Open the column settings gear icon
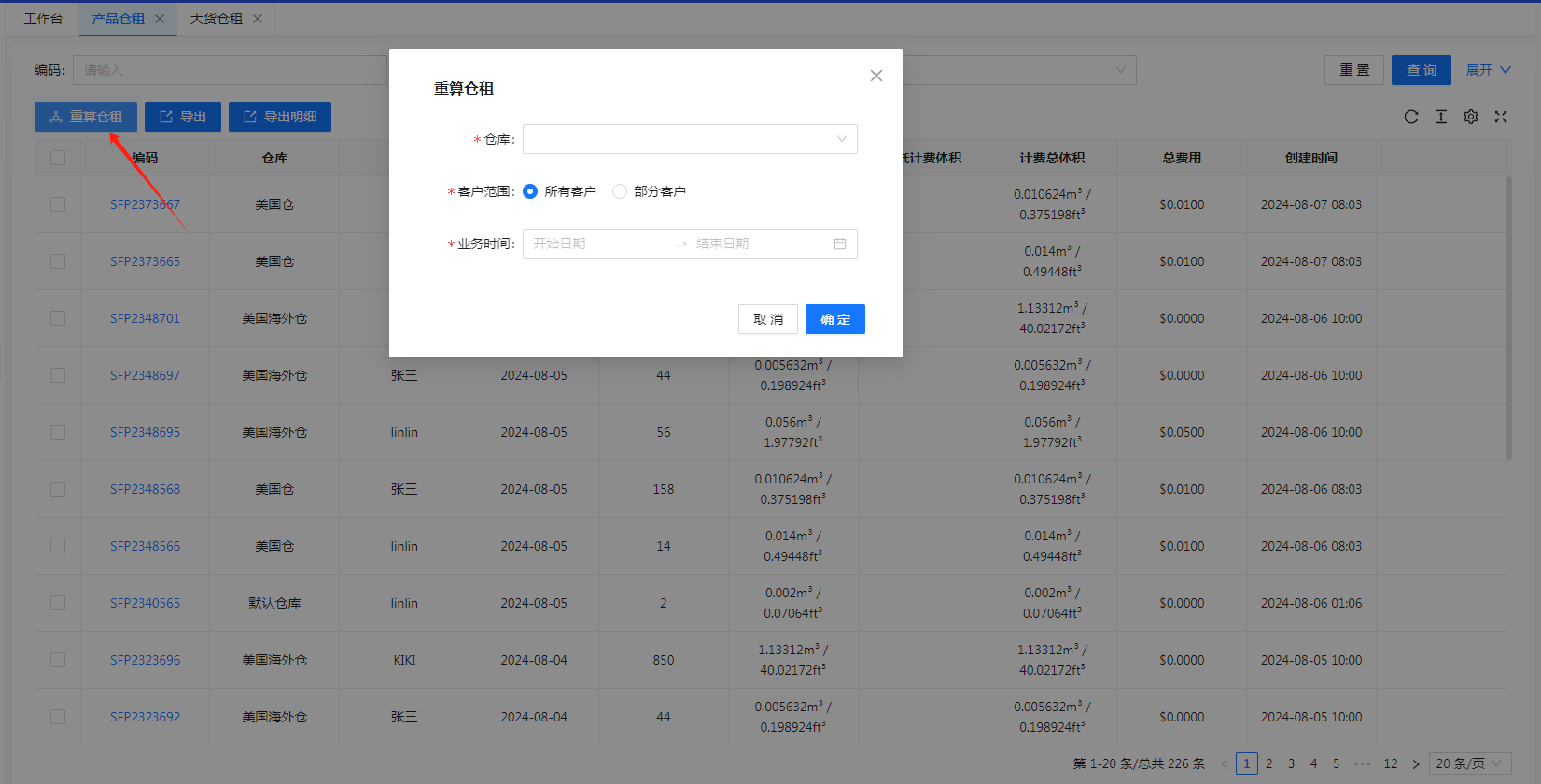The height and width of the screenshot is (784, 1541). coord(1471,117)
